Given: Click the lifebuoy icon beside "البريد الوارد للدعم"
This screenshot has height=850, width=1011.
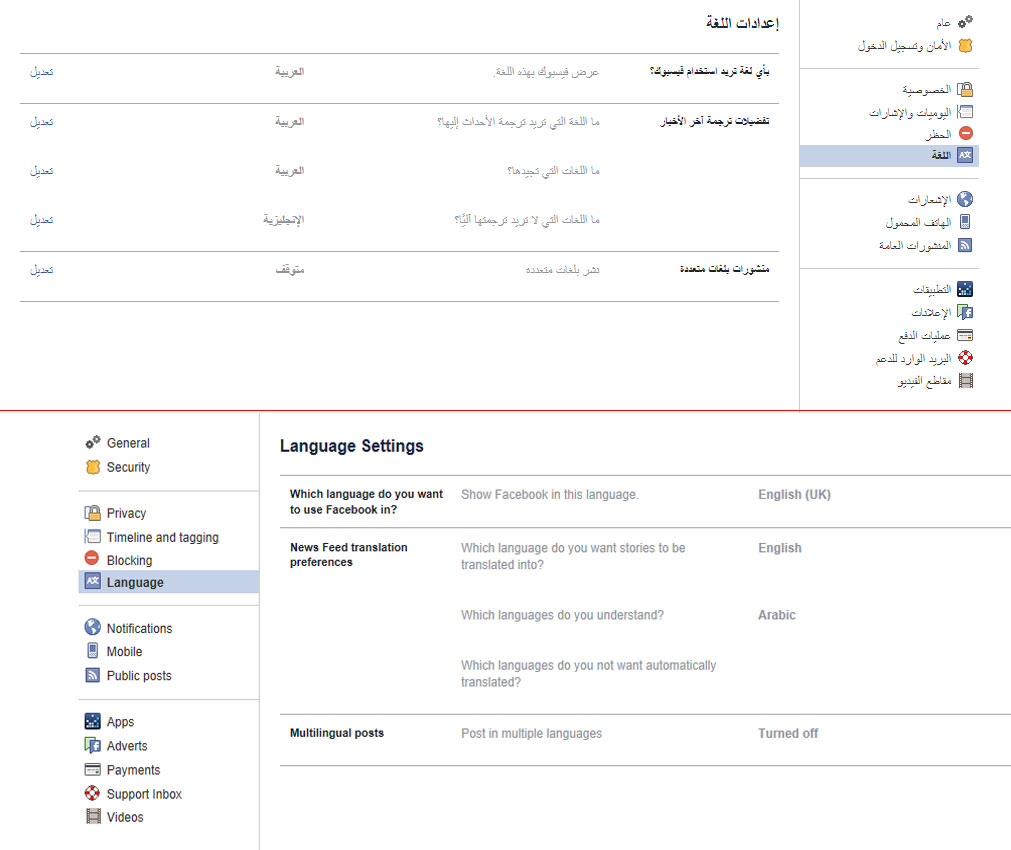Looking at the screenshot, I should pos(965,357).
